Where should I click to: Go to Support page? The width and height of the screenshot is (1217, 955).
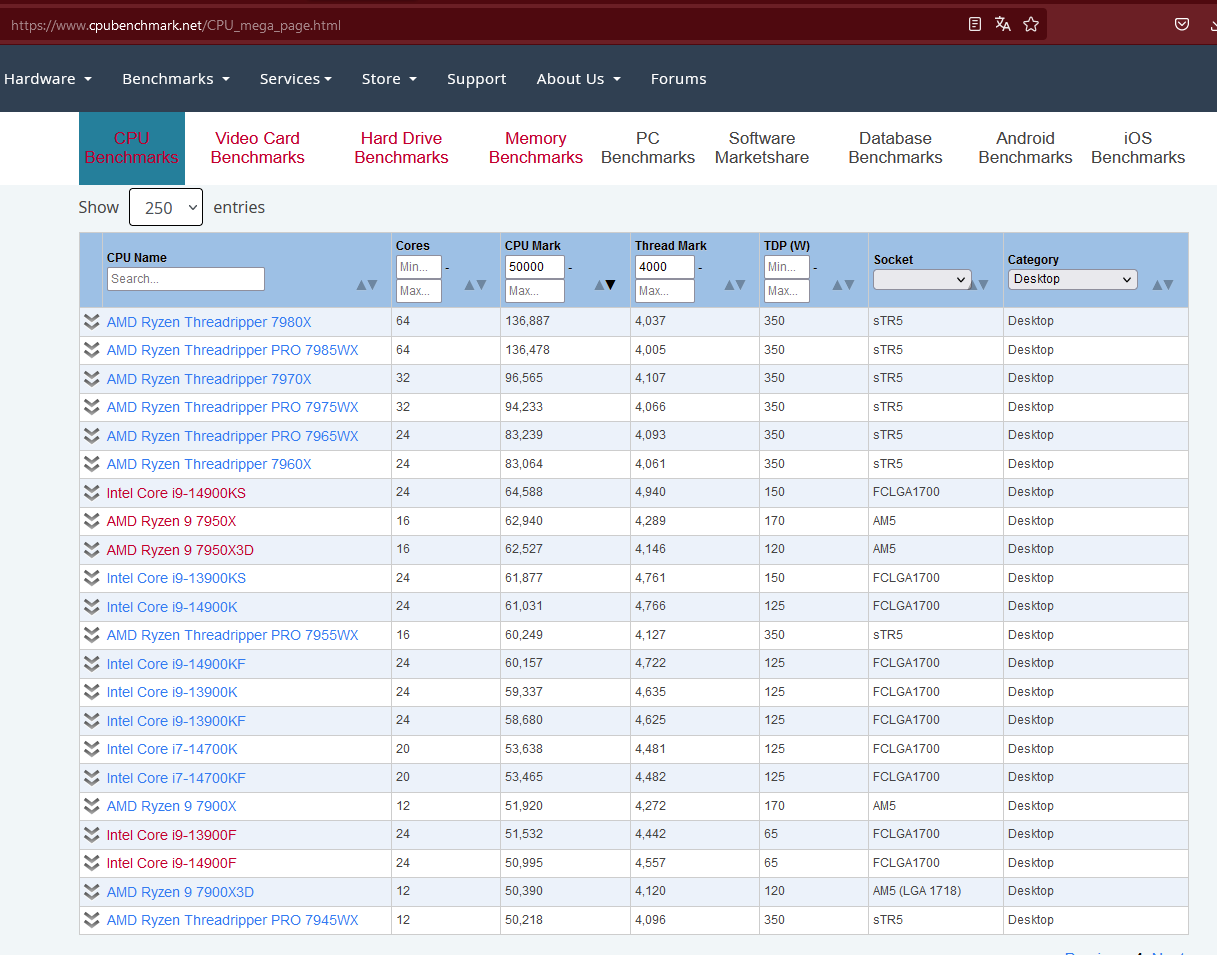(476, 79)
